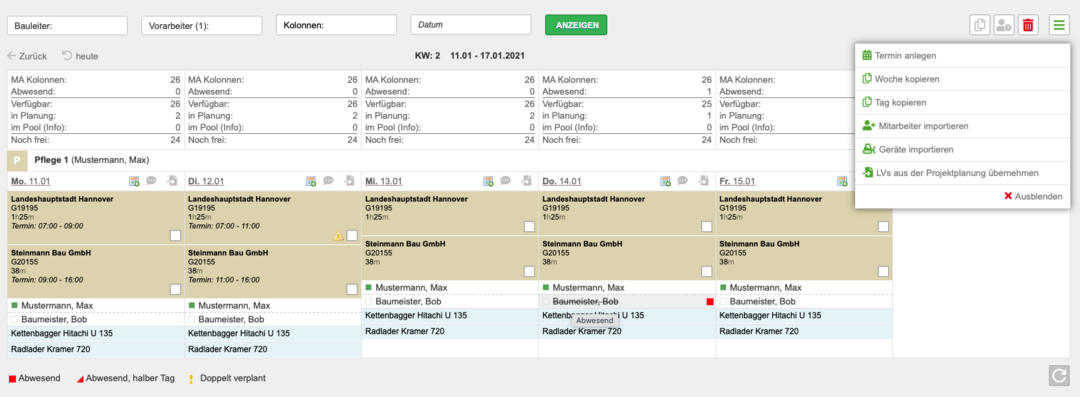Go back with the Zurück link
Screen dimensions: 1080x397
point(27,56)
